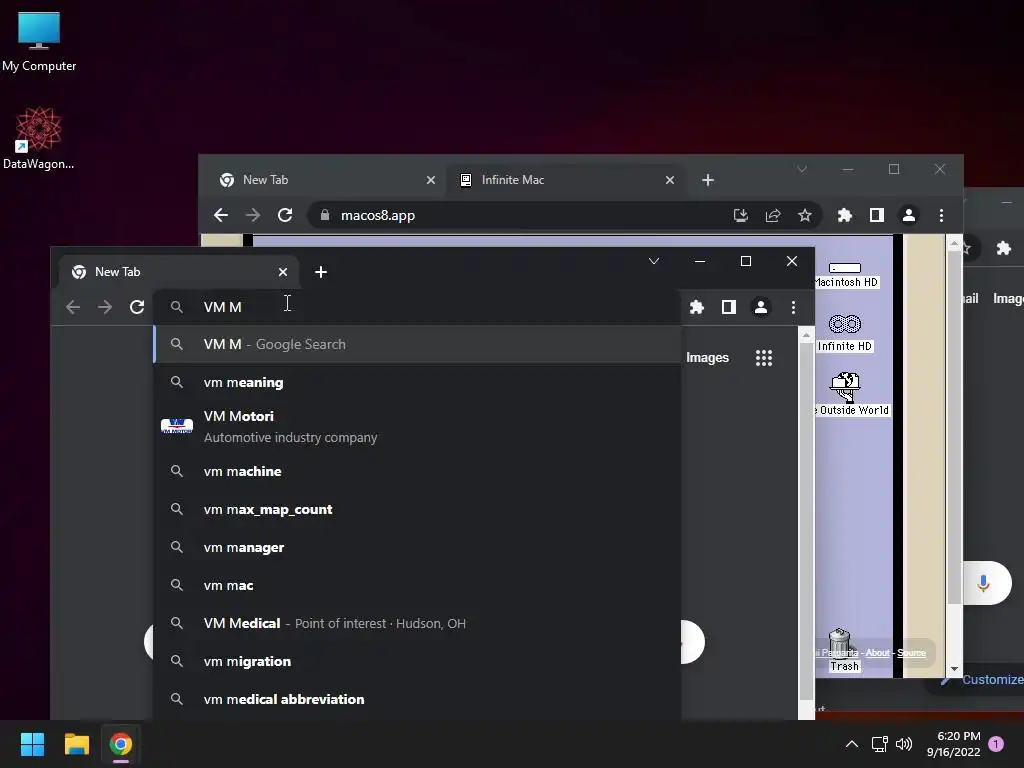Open Windows Start menu
Viewport: 1024px width, 768px height.
click(32, 744)
